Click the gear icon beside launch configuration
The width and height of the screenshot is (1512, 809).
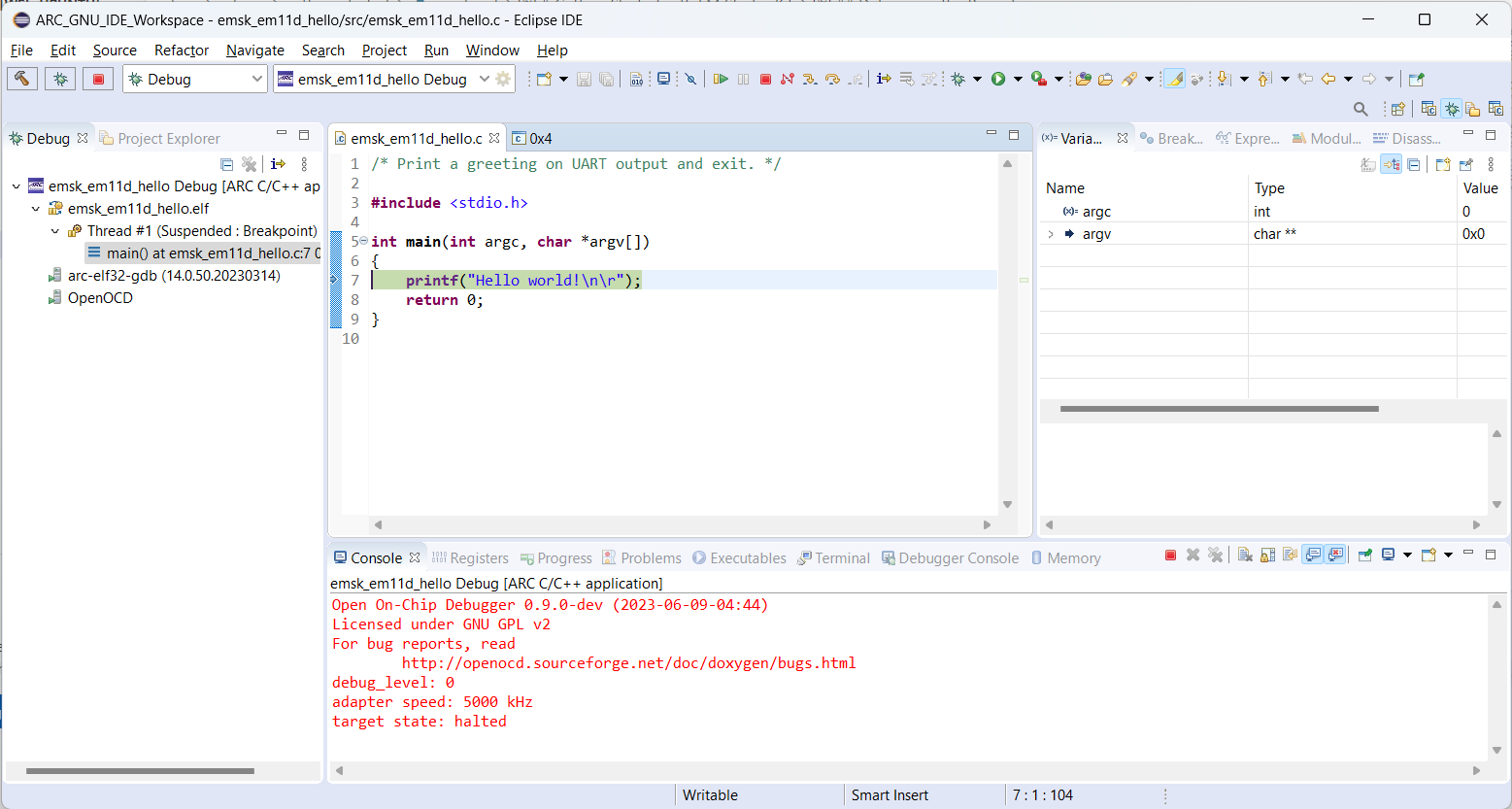point(503,79)
